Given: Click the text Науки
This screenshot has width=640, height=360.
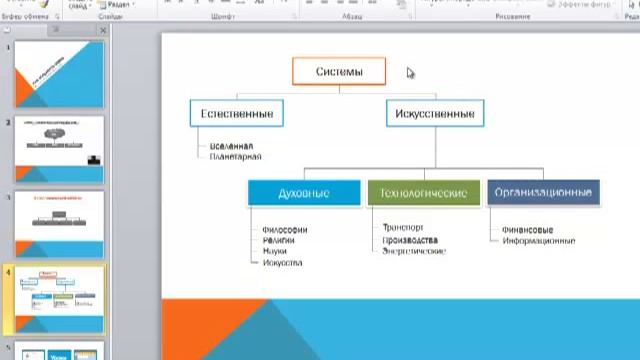Looking at the screenshot, I should [275, 251].
